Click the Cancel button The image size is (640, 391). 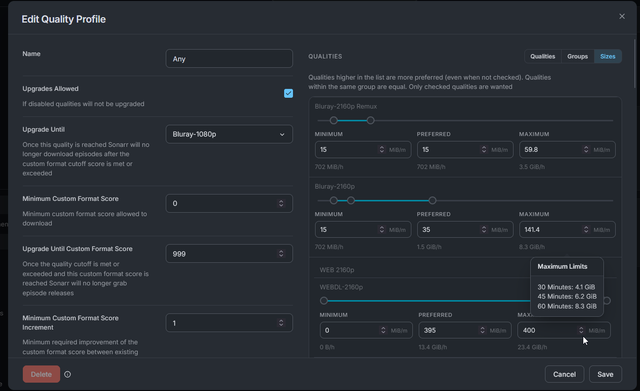(564, 374)
